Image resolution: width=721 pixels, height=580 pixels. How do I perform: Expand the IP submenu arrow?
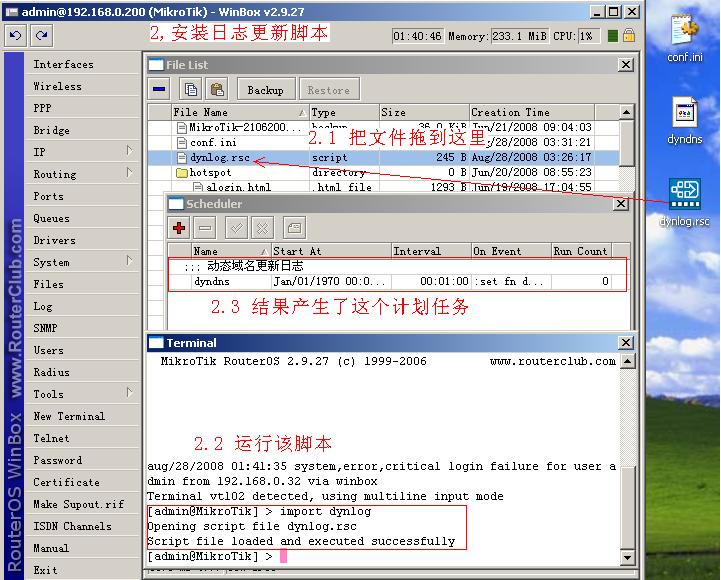tap(130, 151)
